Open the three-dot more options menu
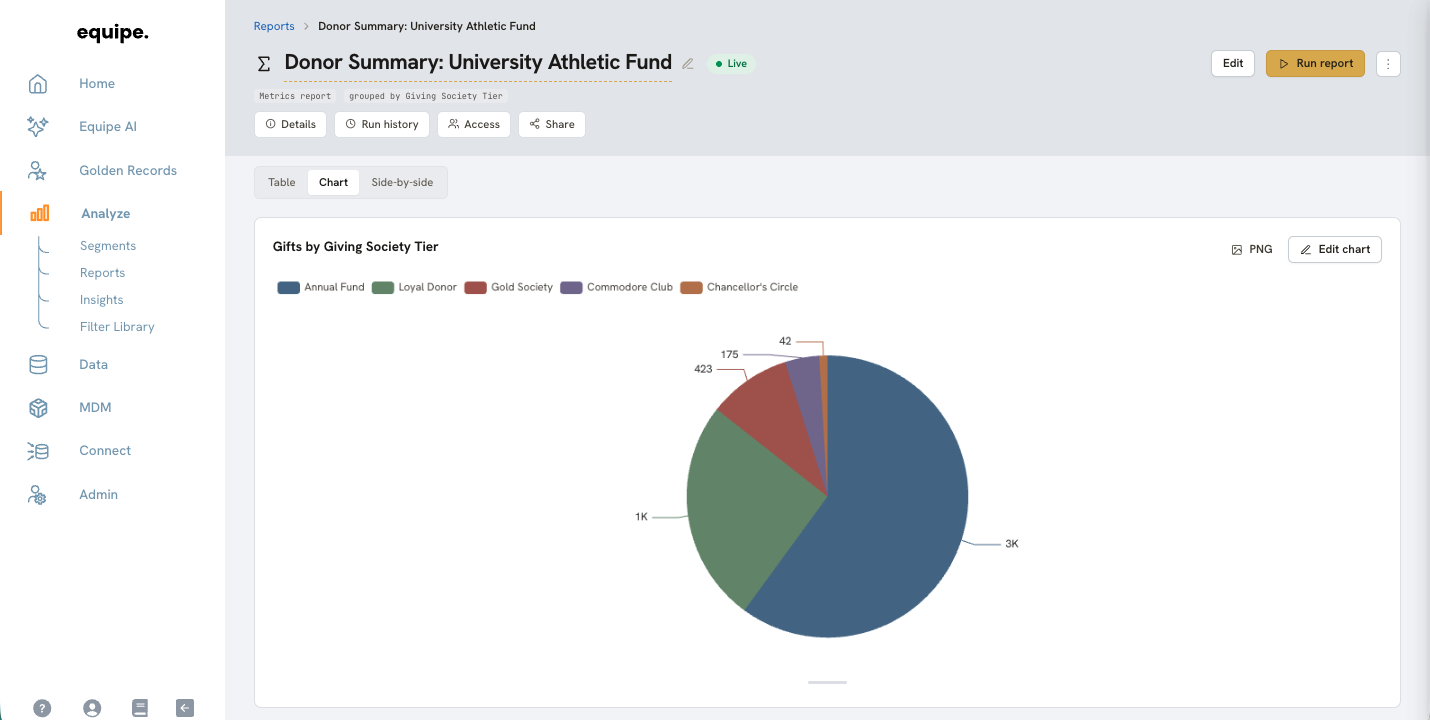 tap(1388, 63)
